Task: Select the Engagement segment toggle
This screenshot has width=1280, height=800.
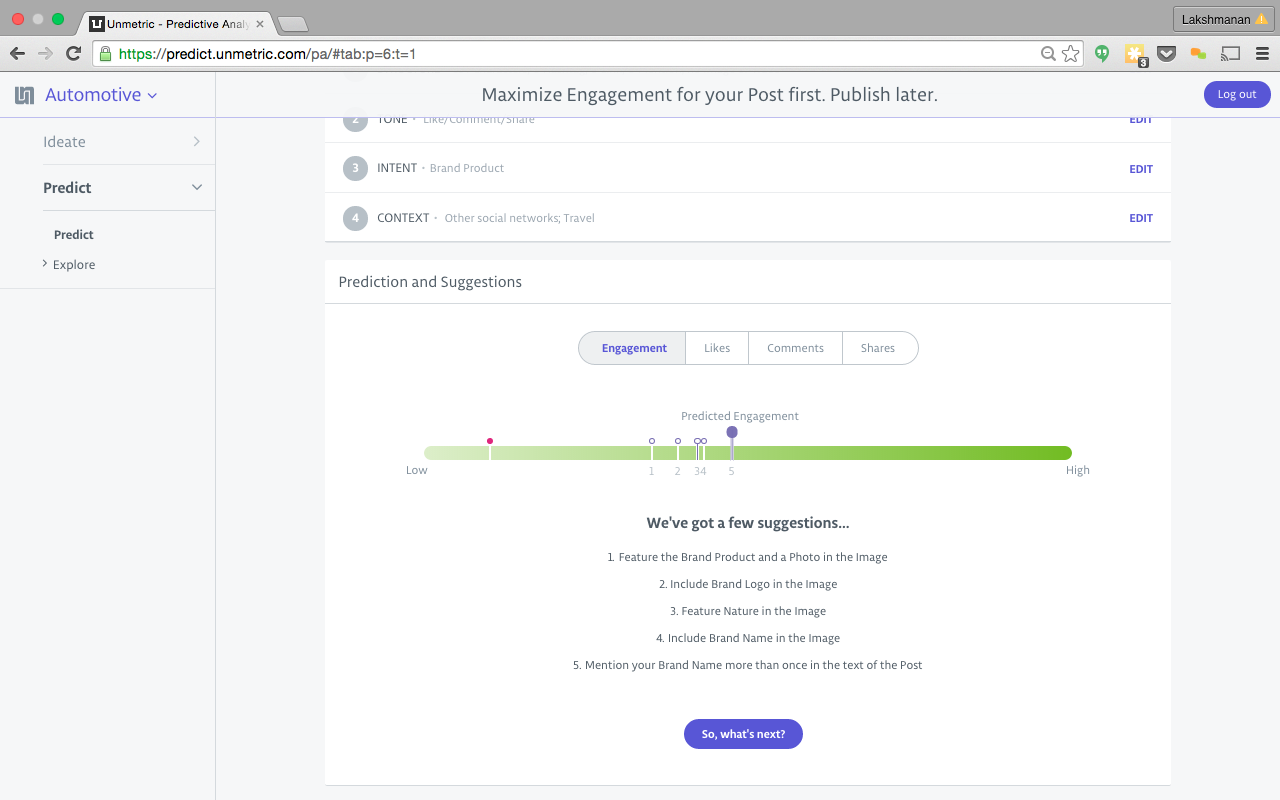Action: [x=633, y=348]
